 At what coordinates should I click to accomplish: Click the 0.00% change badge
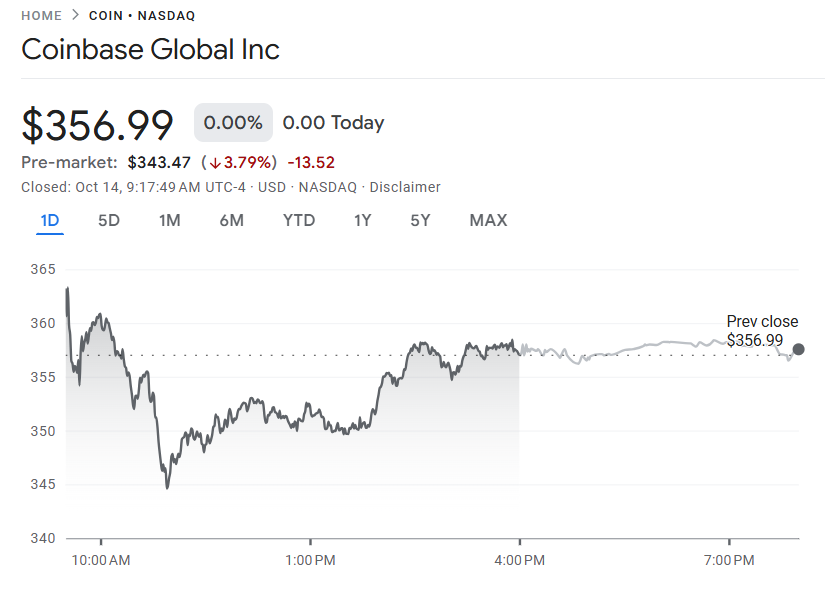pyautogui.click(x=233, y=123)
